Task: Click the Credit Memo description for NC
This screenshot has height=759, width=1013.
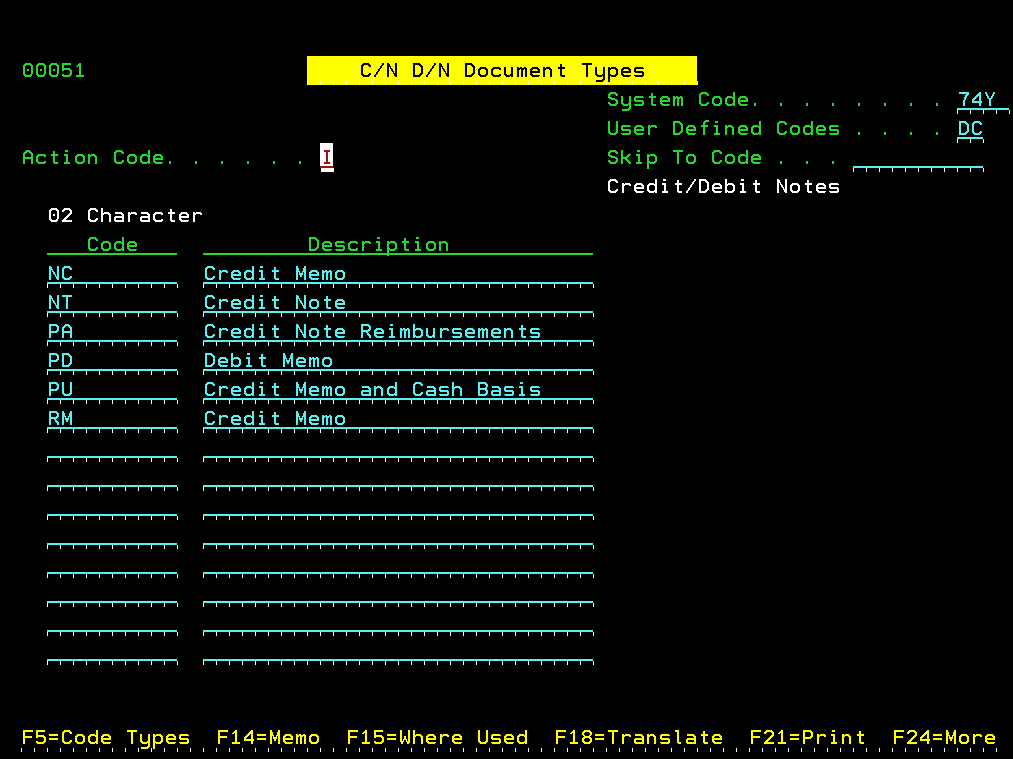Action: (x=398, y=274)
